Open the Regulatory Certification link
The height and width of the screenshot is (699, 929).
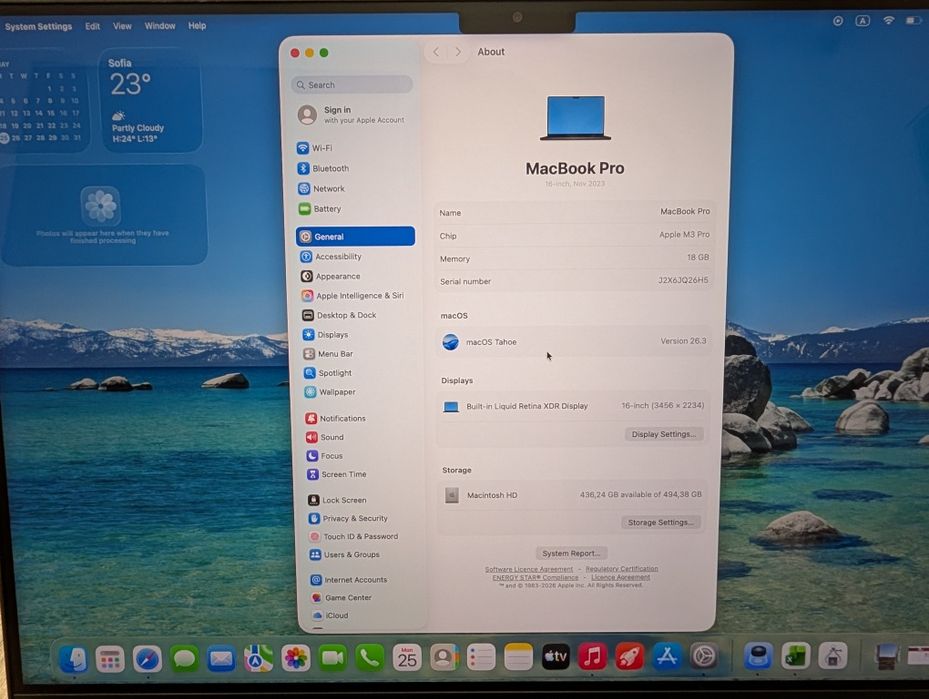coord(622,569)
